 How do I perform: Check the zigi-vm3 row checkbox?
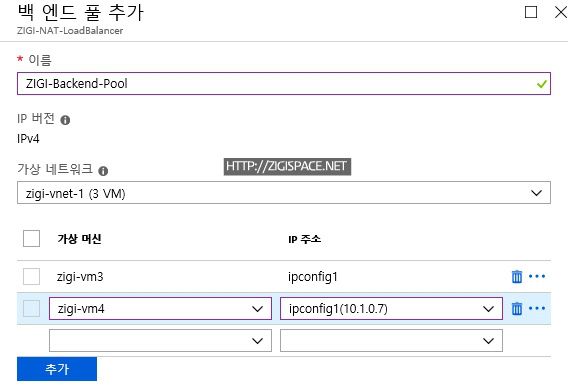[x=32, y=277]
